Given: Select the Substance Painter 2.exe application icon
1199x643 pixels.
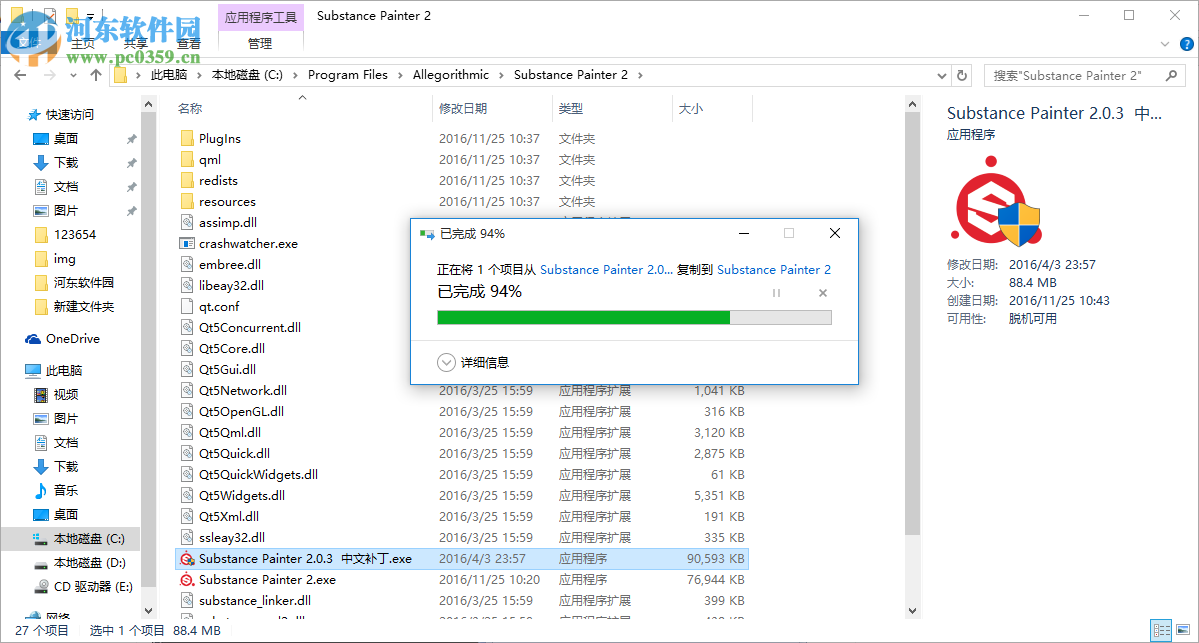Looking at the screenshot, I should click(187, 580).
